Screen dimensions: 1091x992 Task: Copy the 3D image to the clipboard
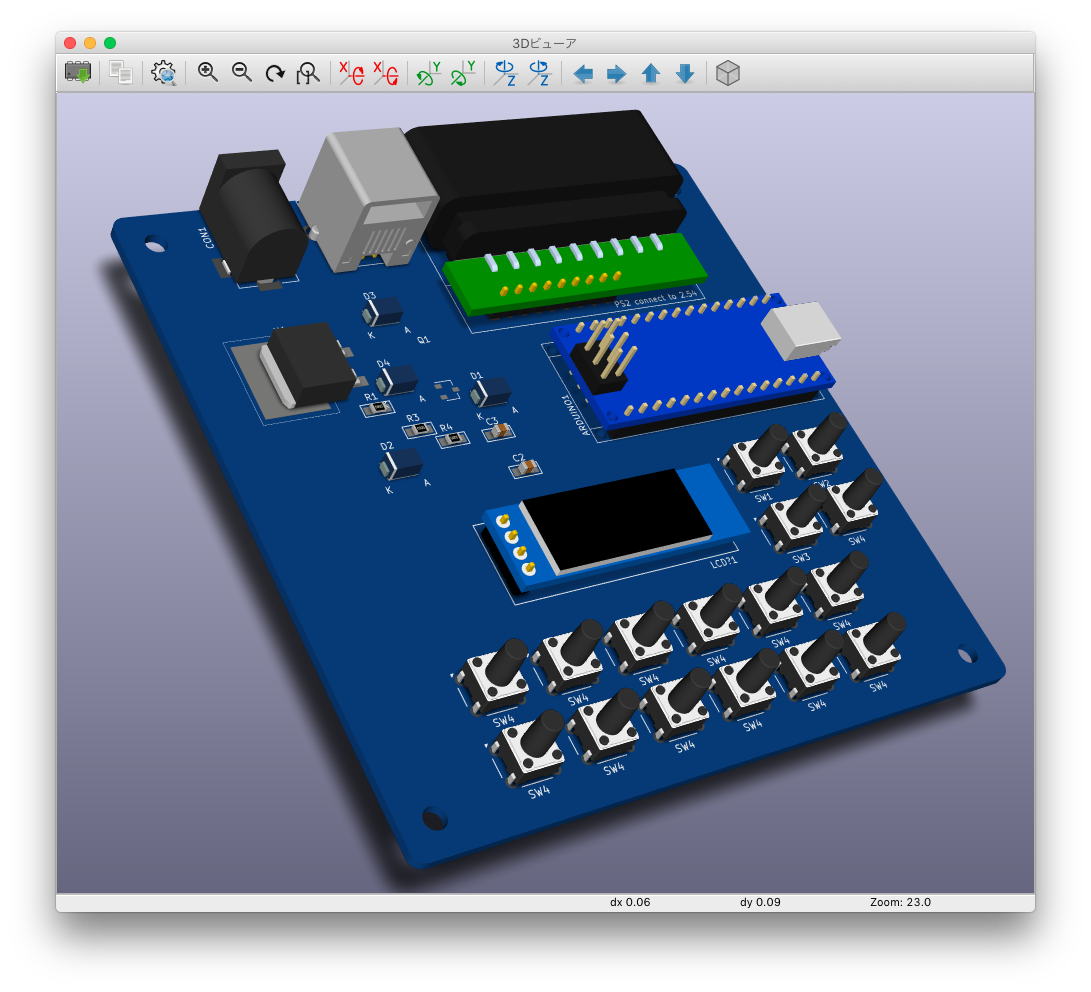pyautogui.click(x=121, y=72)
